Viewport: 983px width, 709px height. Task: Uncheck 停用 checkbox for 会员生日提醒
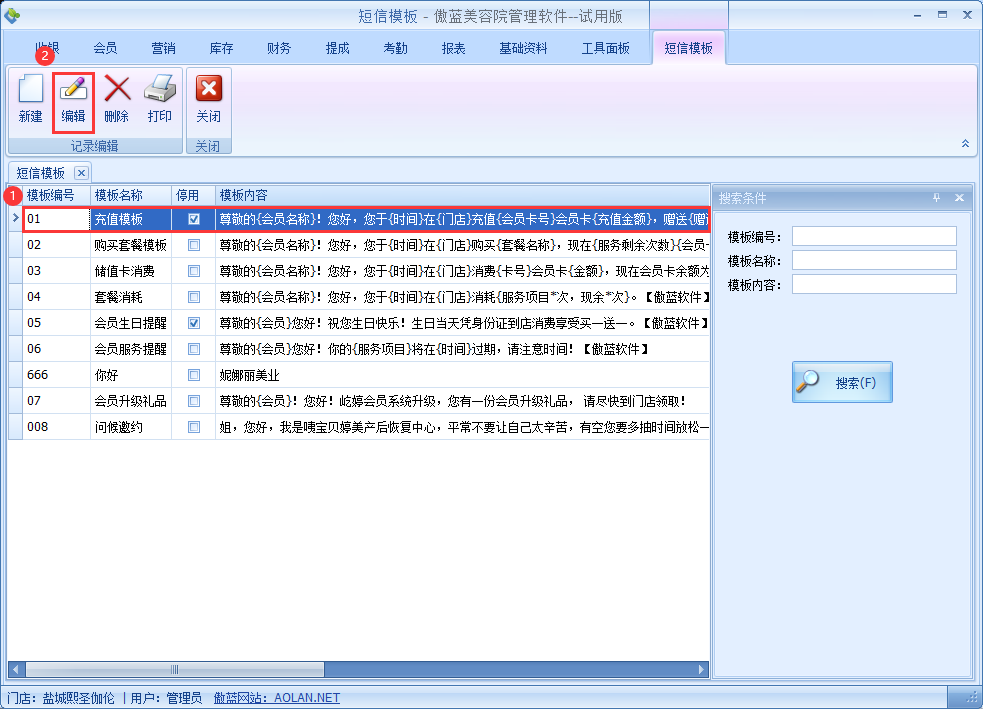[194, 323]
